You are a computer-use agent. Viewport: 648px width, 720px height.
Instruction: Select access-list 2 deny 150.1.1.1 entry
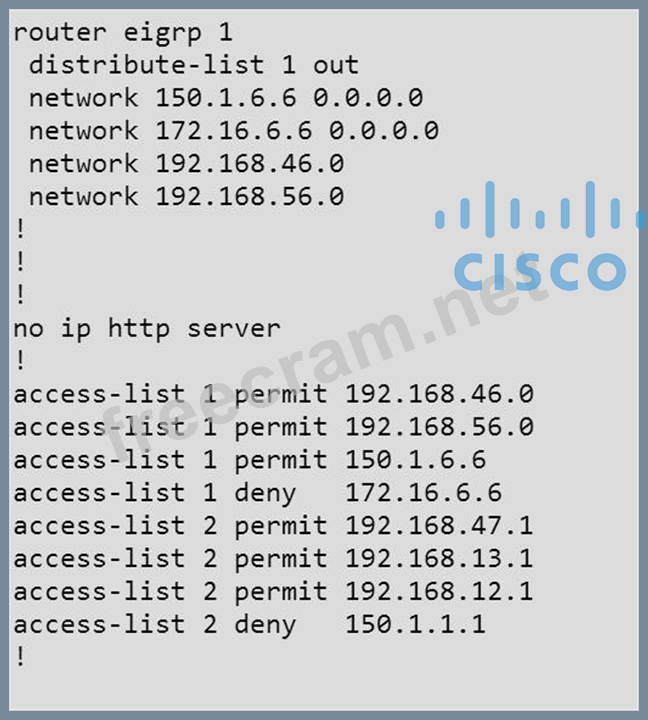point(249,624)
